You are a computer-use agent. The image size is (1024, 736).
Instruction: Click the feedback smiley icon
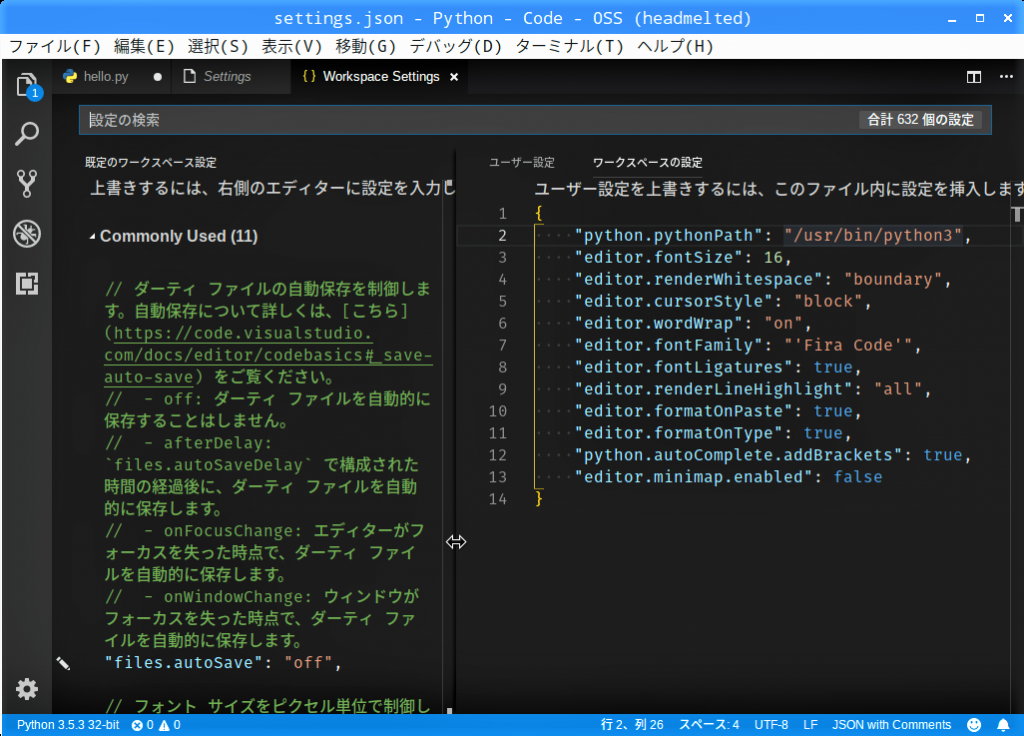click(974, 725)
